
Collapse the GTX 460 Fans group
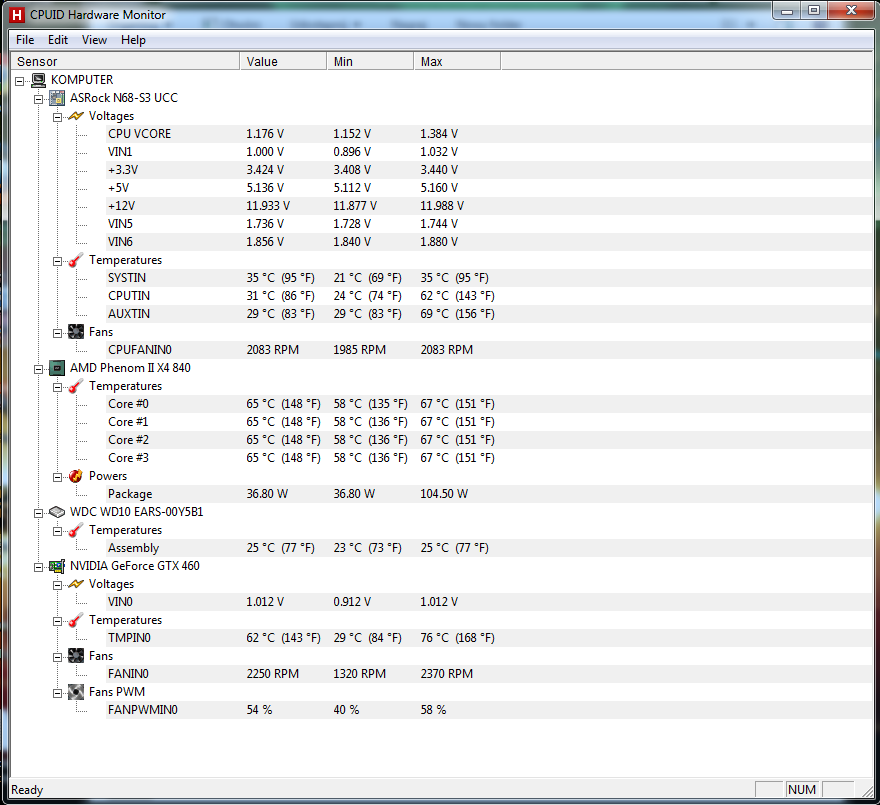[57, 657]
